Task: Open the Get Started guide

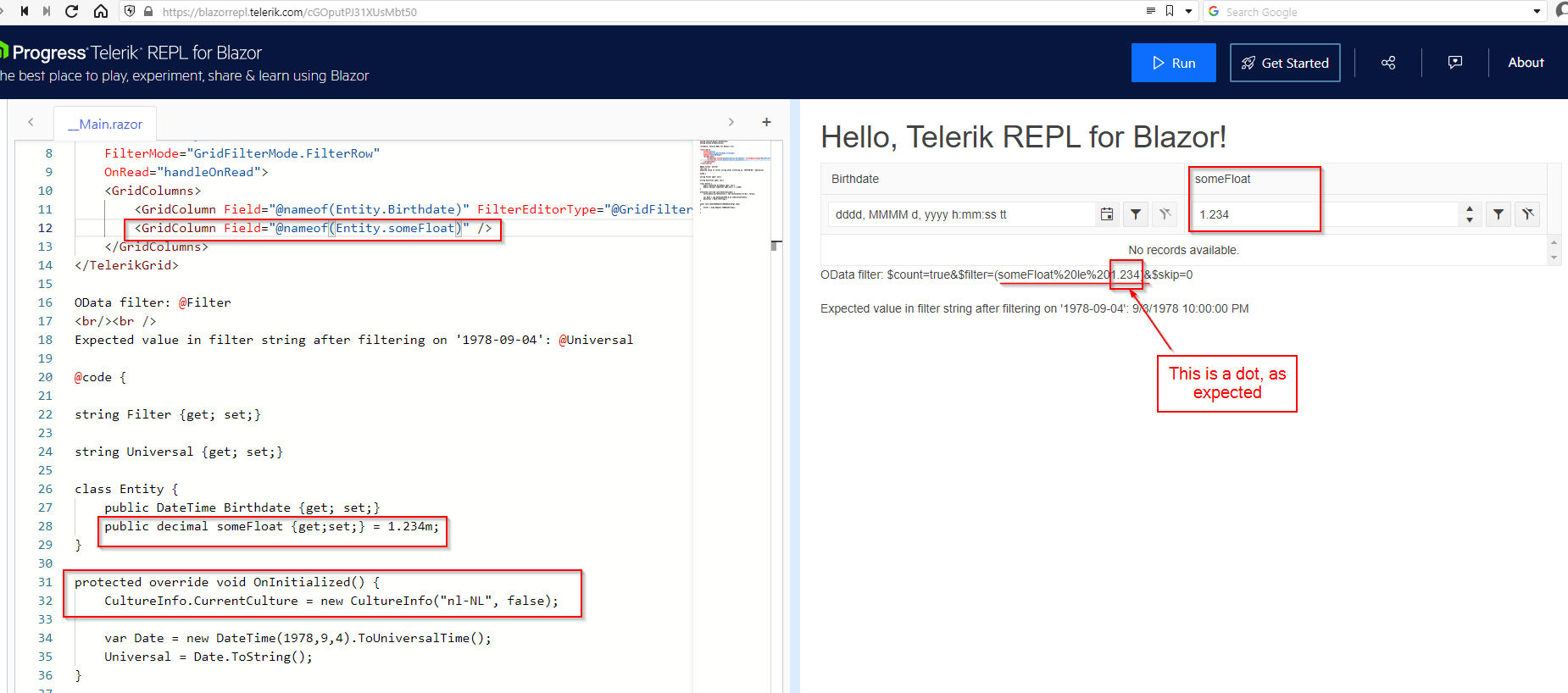Action: (1285, 63)
